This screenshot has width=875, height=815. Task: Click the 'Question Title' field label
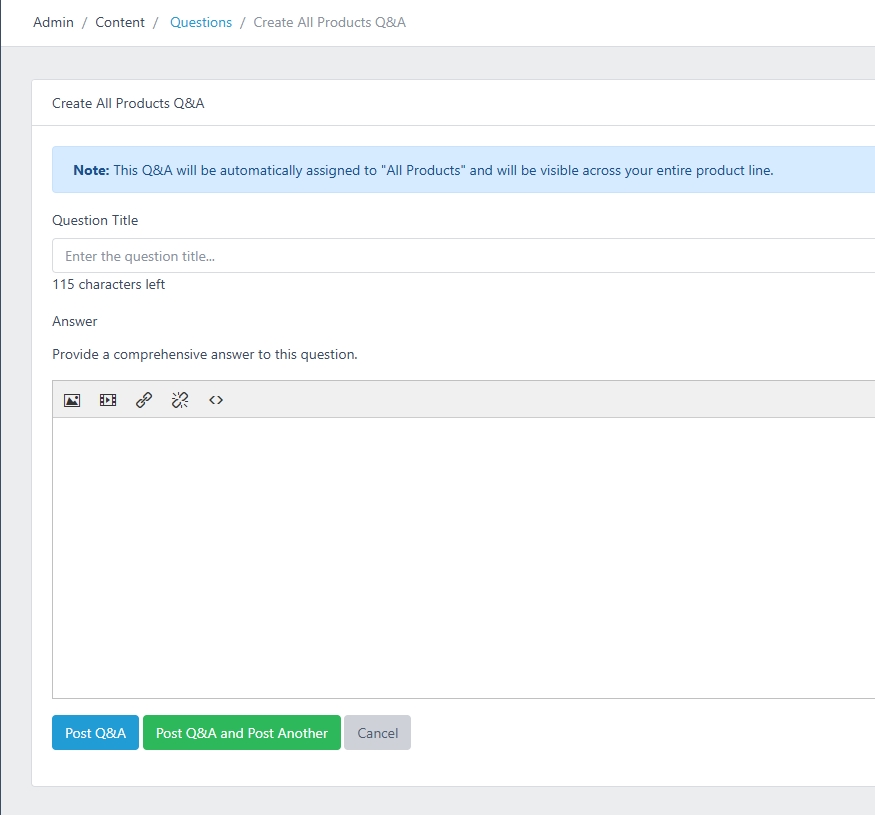[95, 220]
